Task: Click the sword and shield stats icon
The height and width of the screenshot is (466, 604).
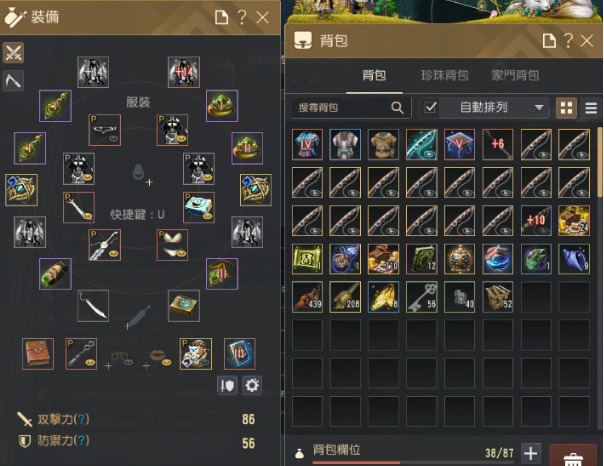Action: 227,385
